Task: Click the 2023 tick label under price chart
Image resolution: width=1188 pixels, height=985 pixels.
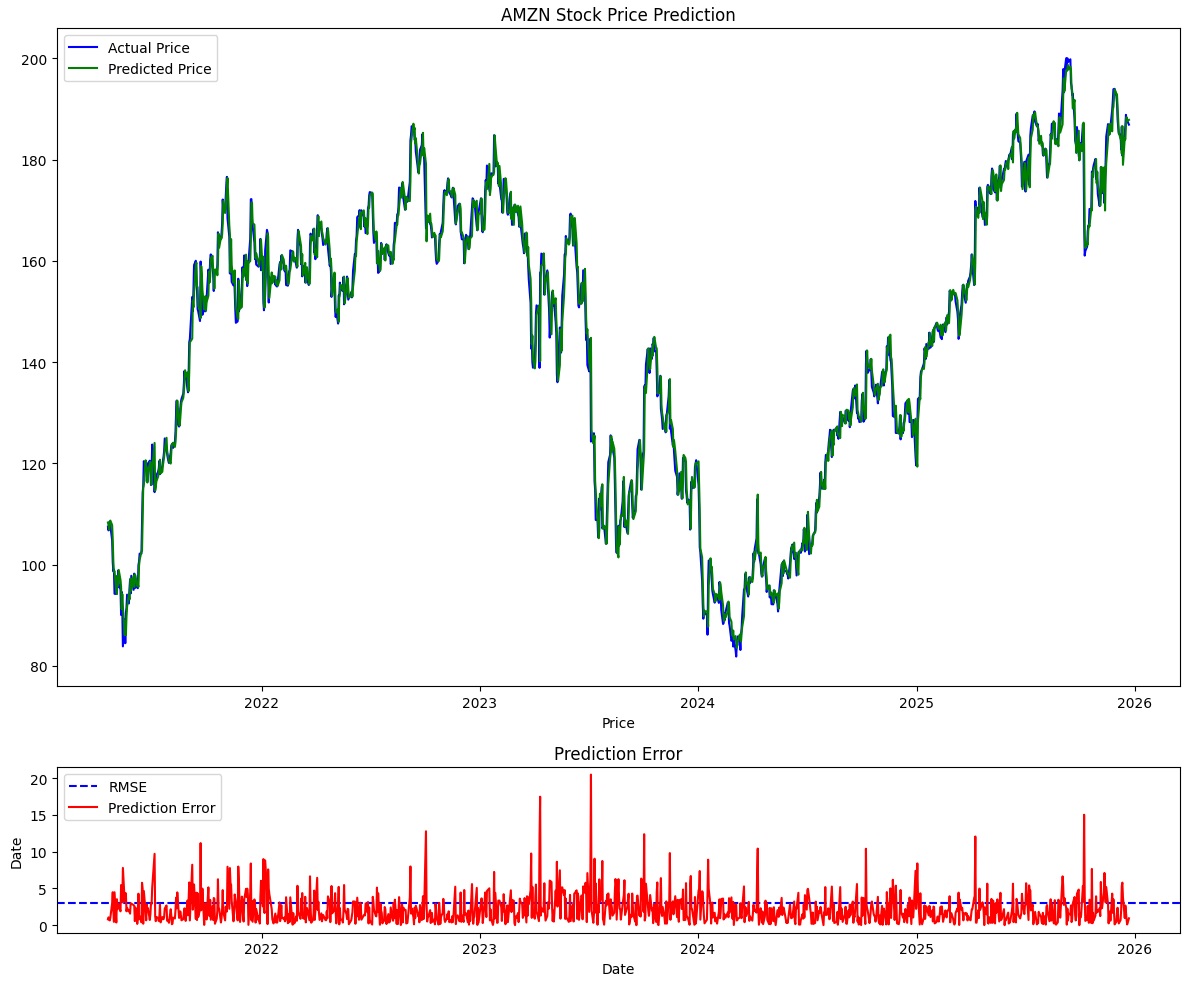Action: [480, 703]
